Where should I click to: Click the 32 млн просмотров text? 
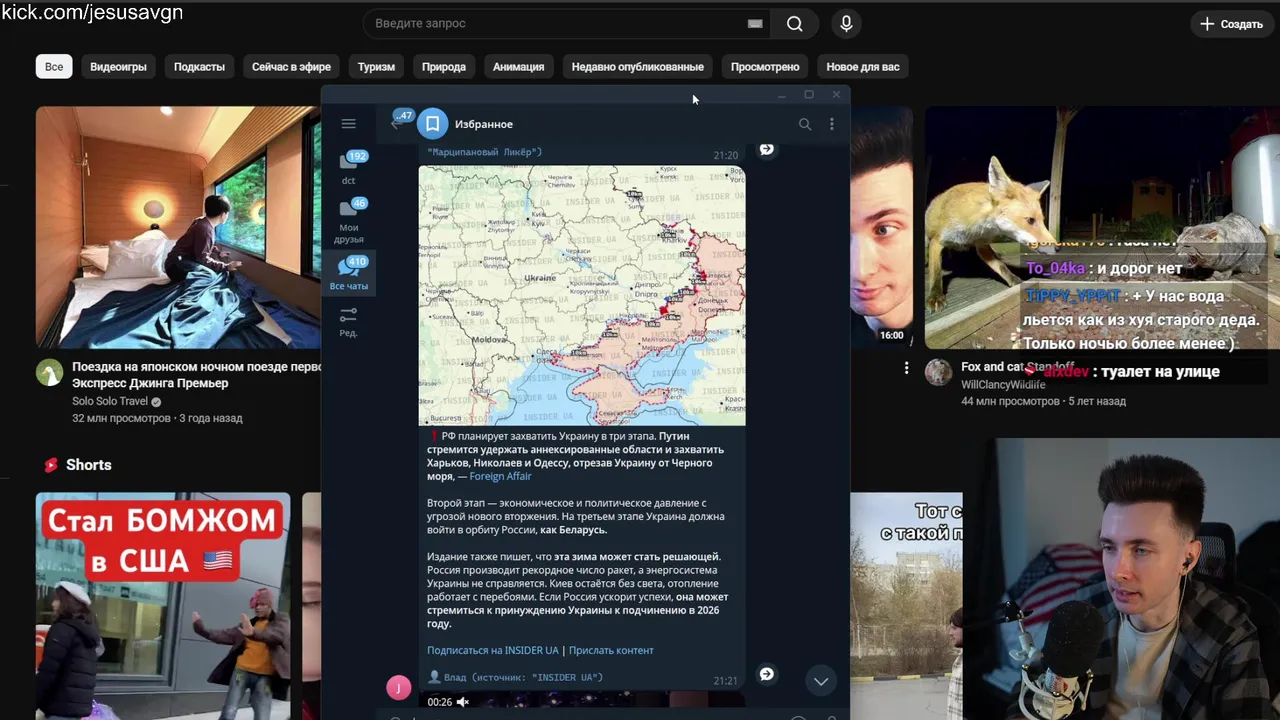(121, 418)
